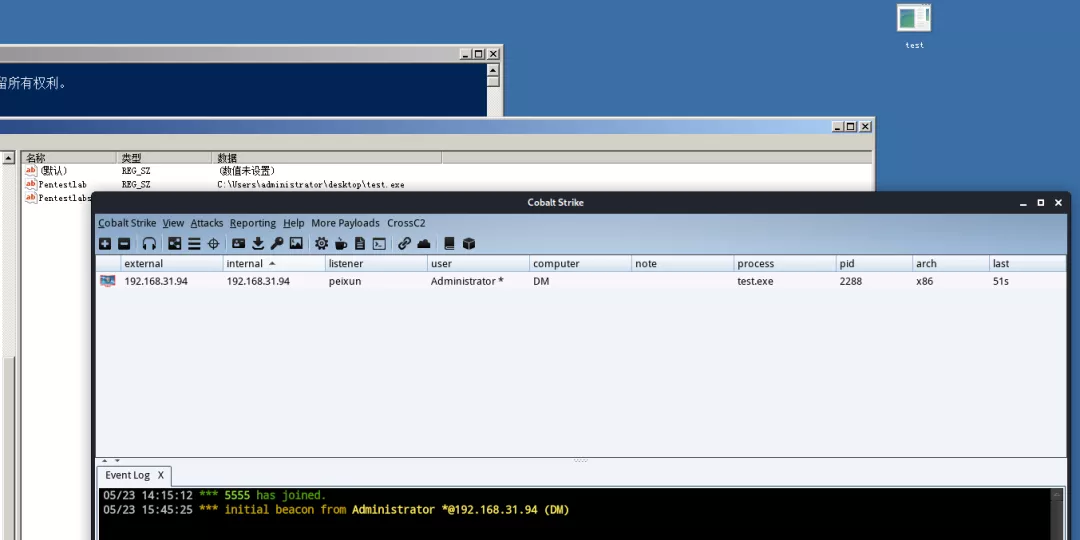Sort sessions by last column
Screen dimensions: 1080x540
point(1027,264)
